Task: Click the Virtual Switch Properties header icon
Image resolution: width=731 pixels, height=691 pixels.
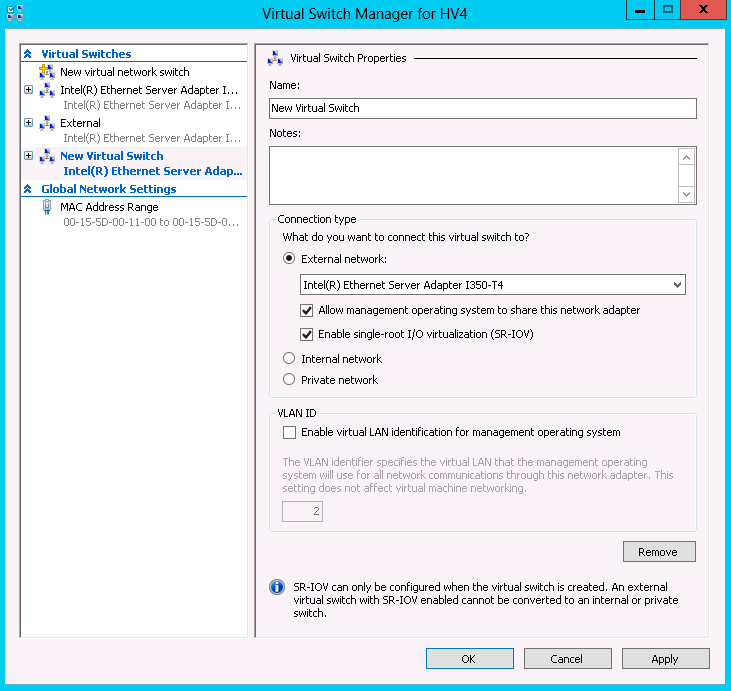Action: pos(275,58)
